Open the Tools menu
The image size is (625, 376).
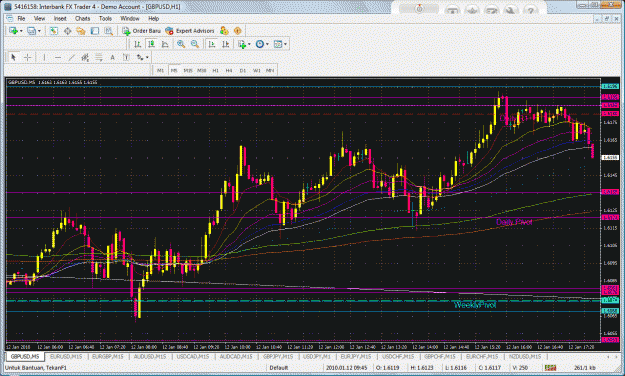[105, 18]
